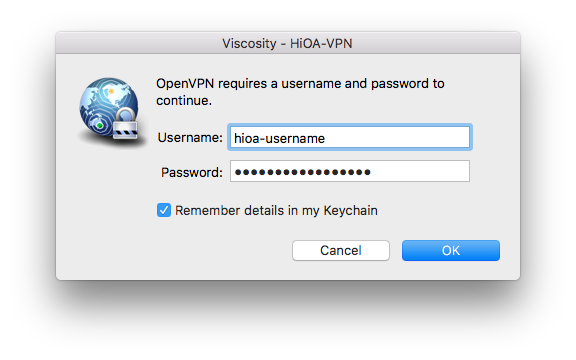Click the 'Viscosity - HiOA-VPN' title bar
This screenshot has width=576, height=360.
(288, 43)
